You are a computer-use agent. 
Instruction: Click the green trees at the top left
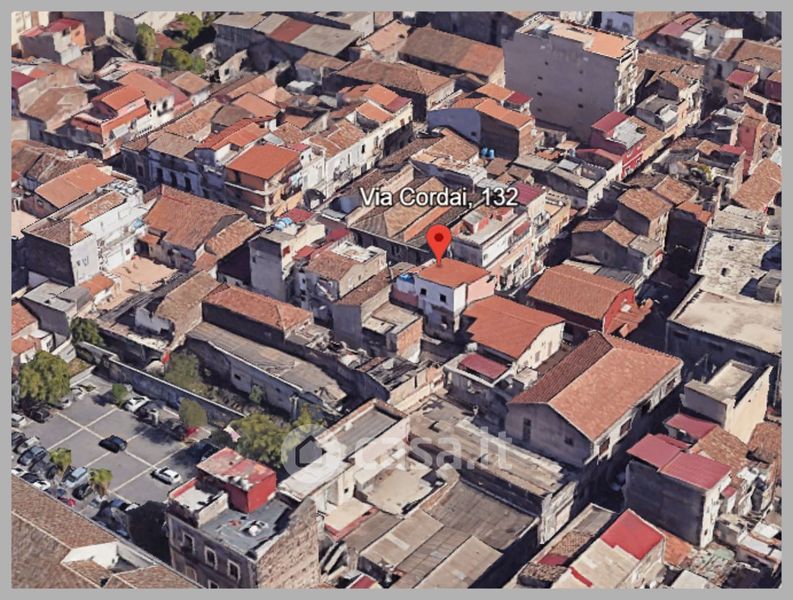170,45
